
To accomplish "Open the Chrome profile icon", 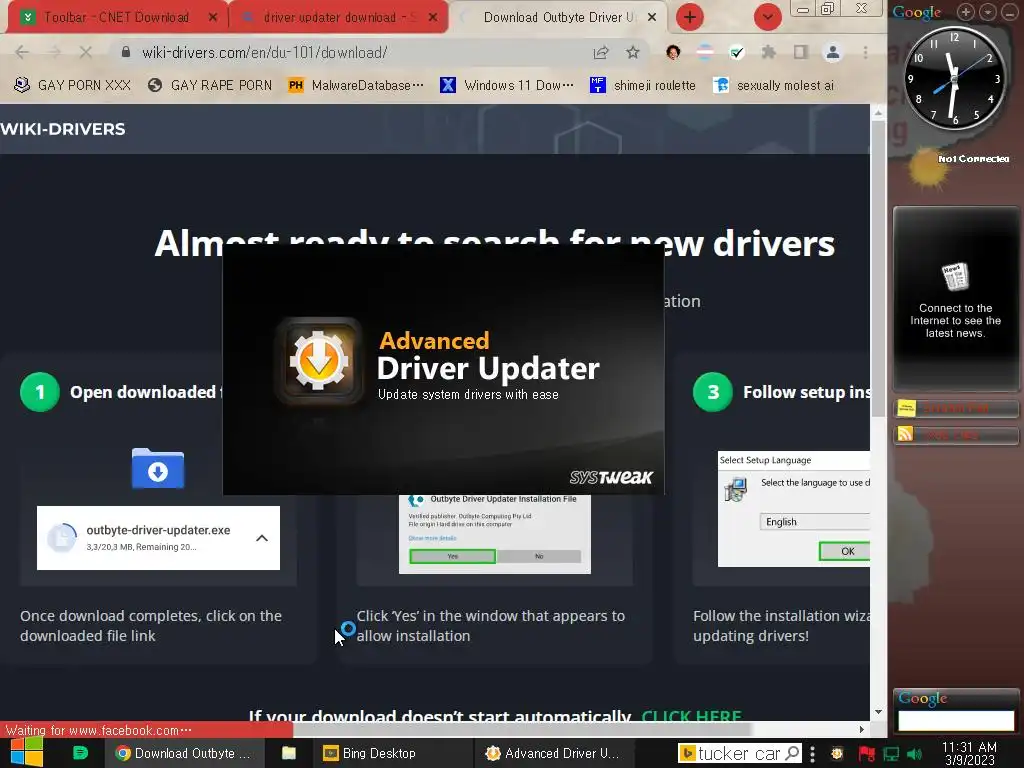I will pos(833,52).
